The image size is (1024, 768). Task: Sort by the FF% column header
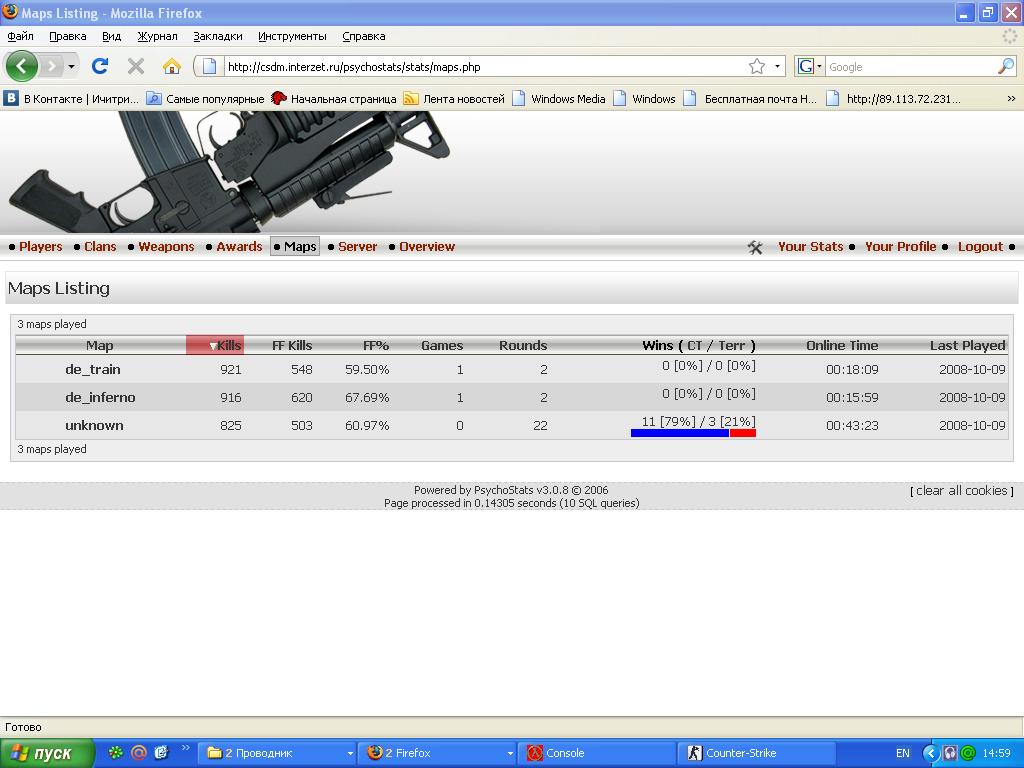click(376, 345)
